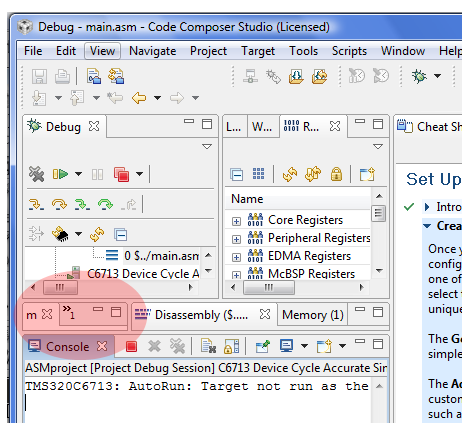Open the Run dropdown arrow in Debug view
Screen dimensions: 468x432
tap(78, 174)
